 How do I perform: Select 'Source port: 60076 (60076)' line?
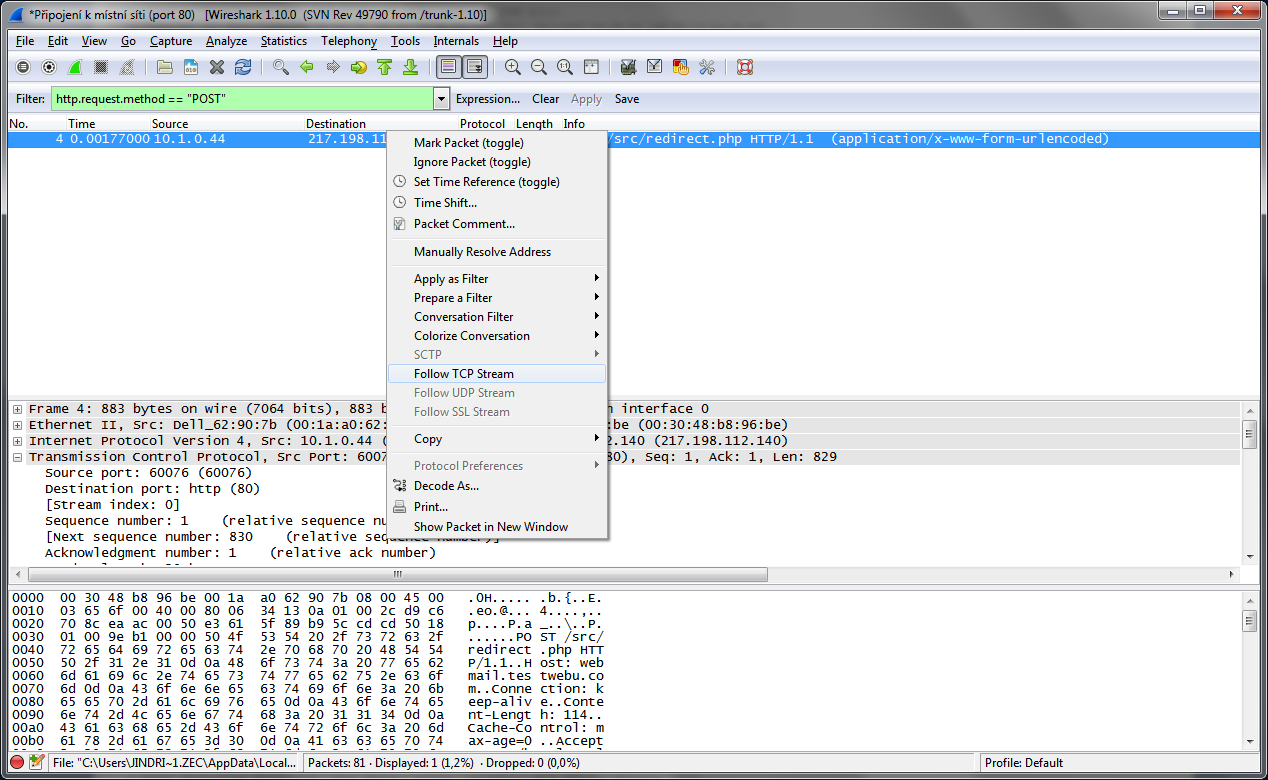point(148,473)
